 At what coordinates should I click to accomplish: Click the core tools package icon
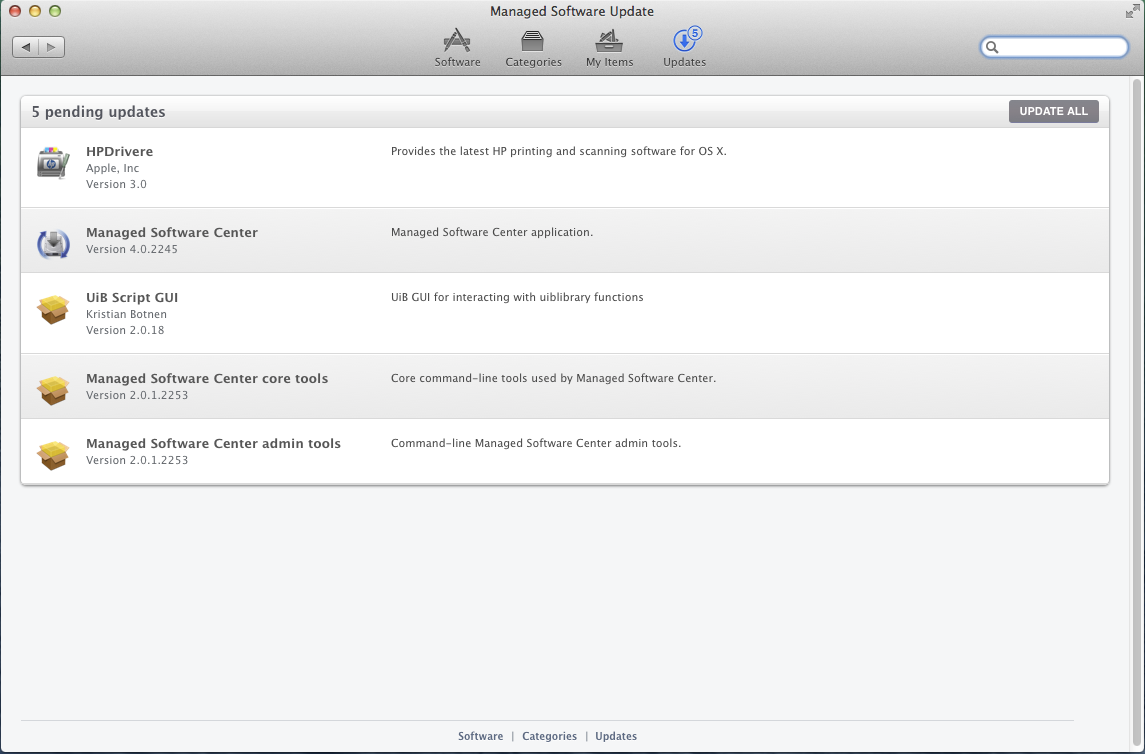tap(53, 389)
